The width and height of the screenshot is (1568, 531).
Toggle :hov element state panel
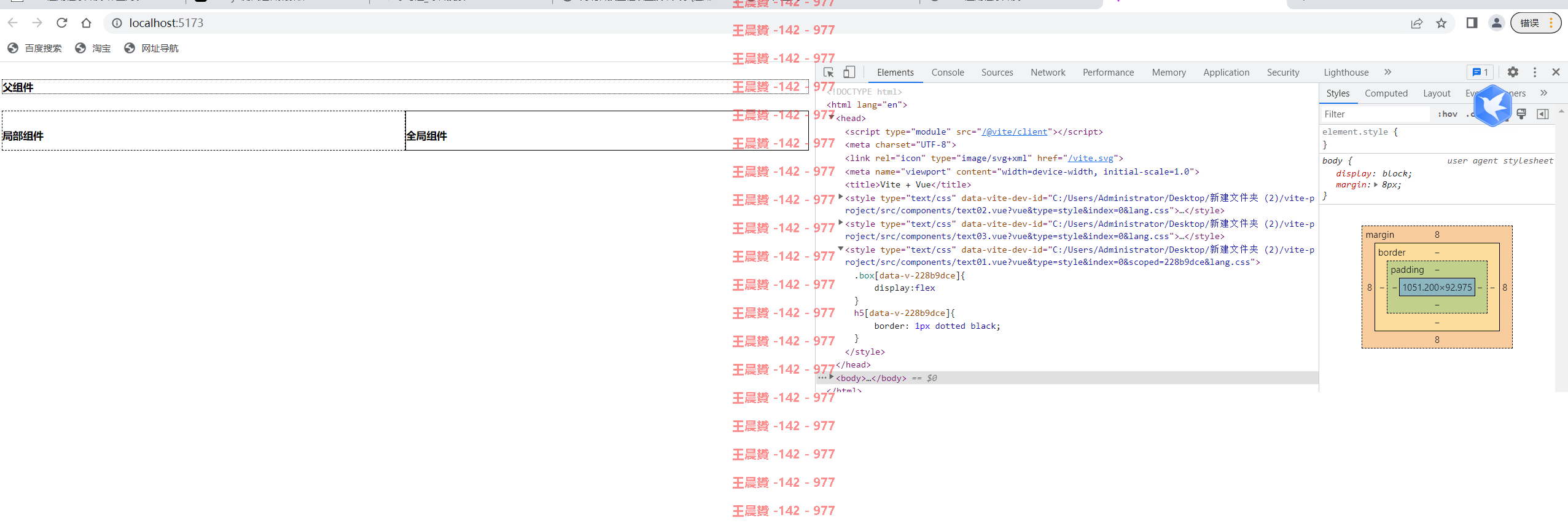tap(1448, 114)
